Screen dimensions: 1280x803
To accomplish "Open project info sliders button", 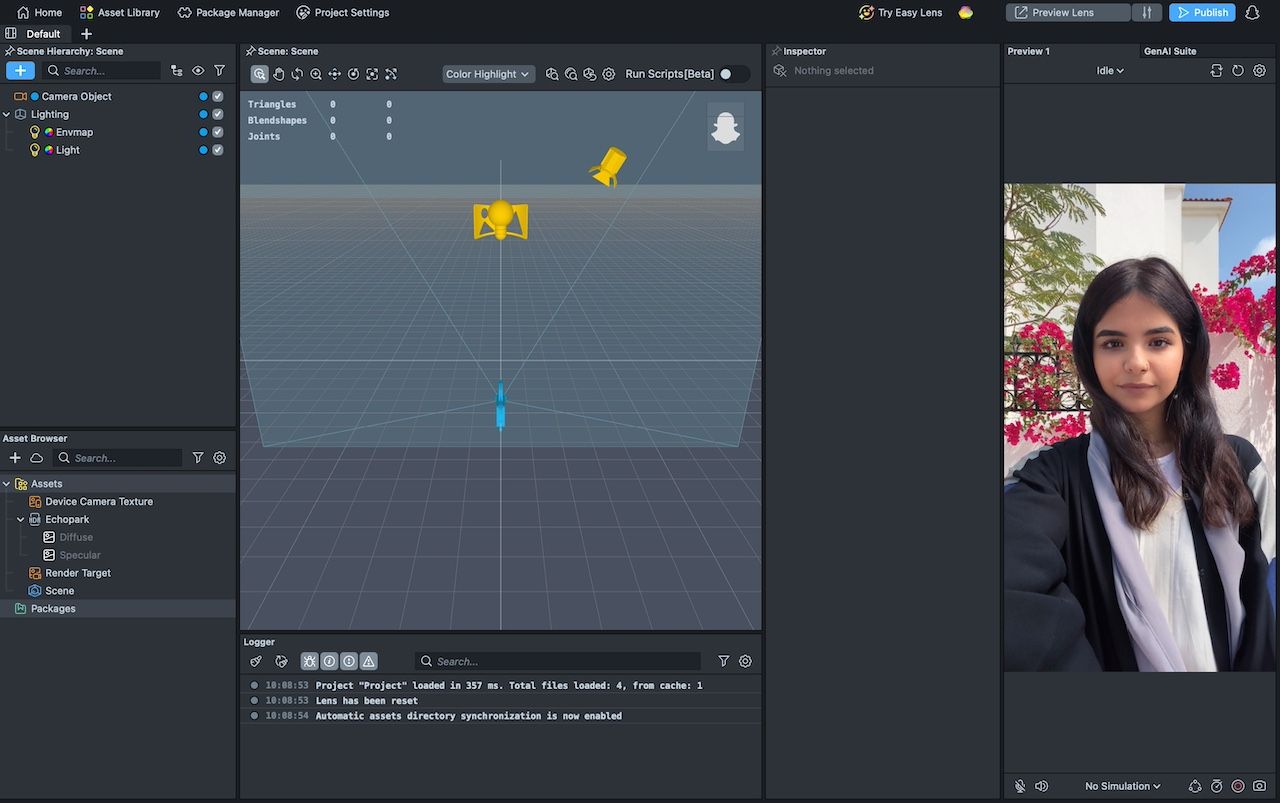I will point(1147,13).
